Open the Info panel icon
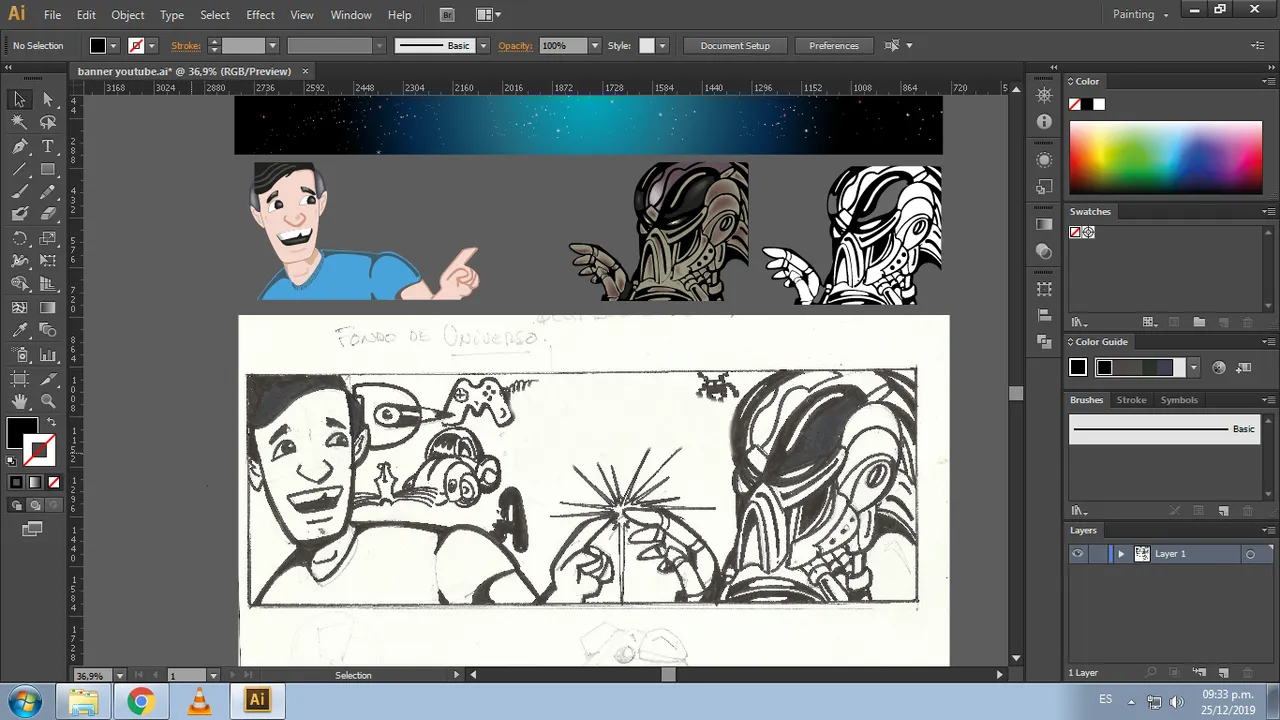1280x720 pixels. pos(1044,122)
